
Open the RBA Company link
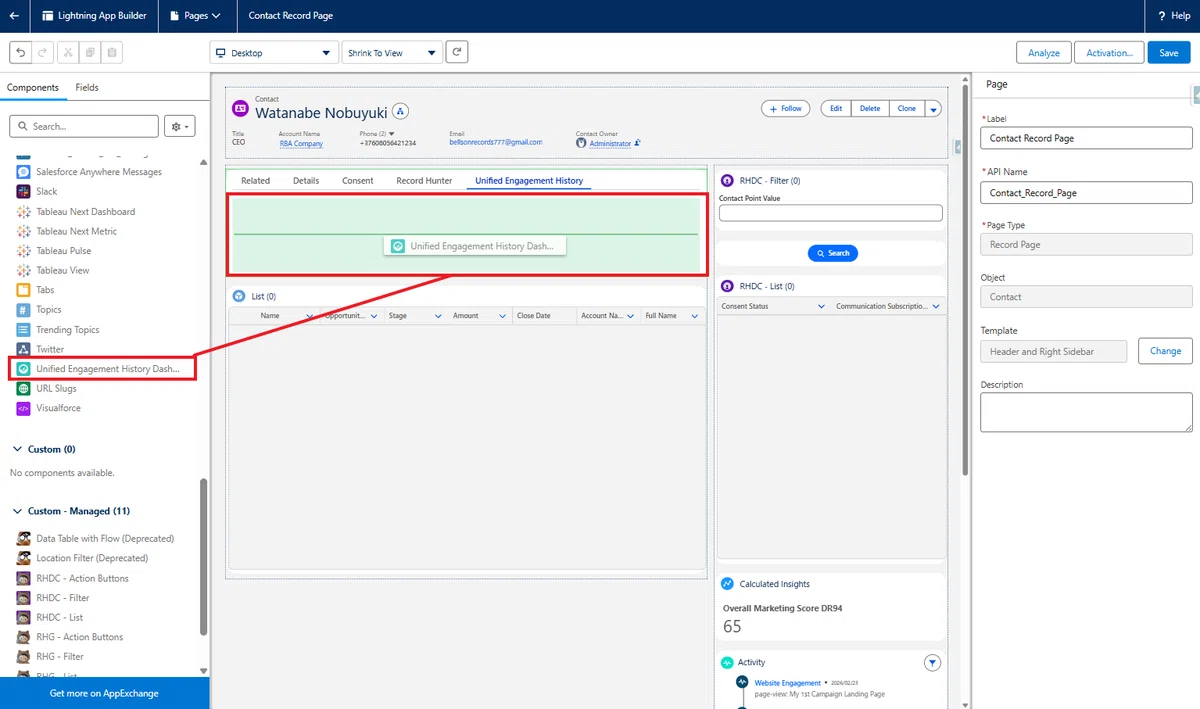[x=301, y=143]
